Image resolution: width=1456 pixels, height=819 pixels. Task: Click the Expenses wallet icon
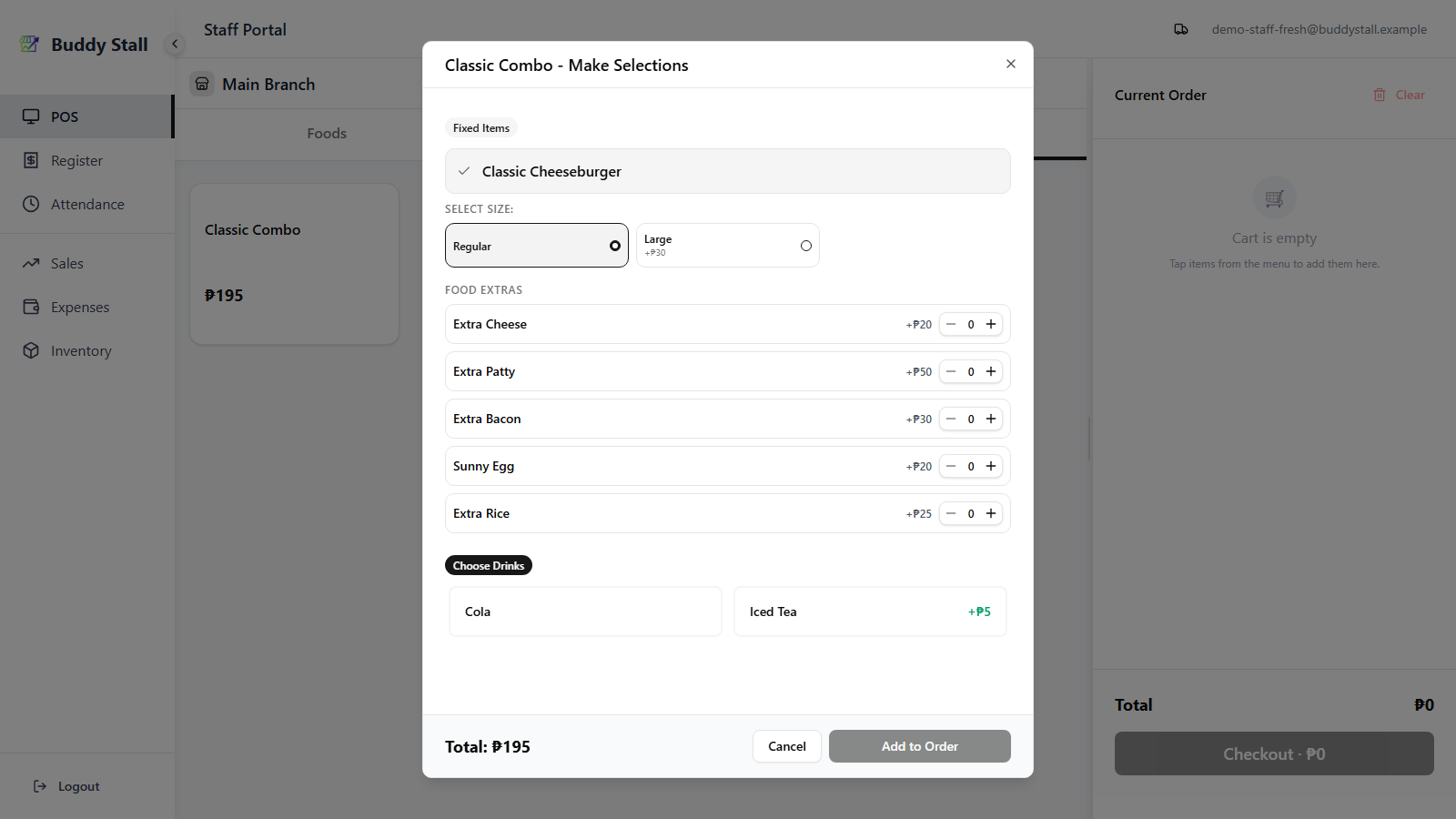pyautogui.click(x=31, y=307)
